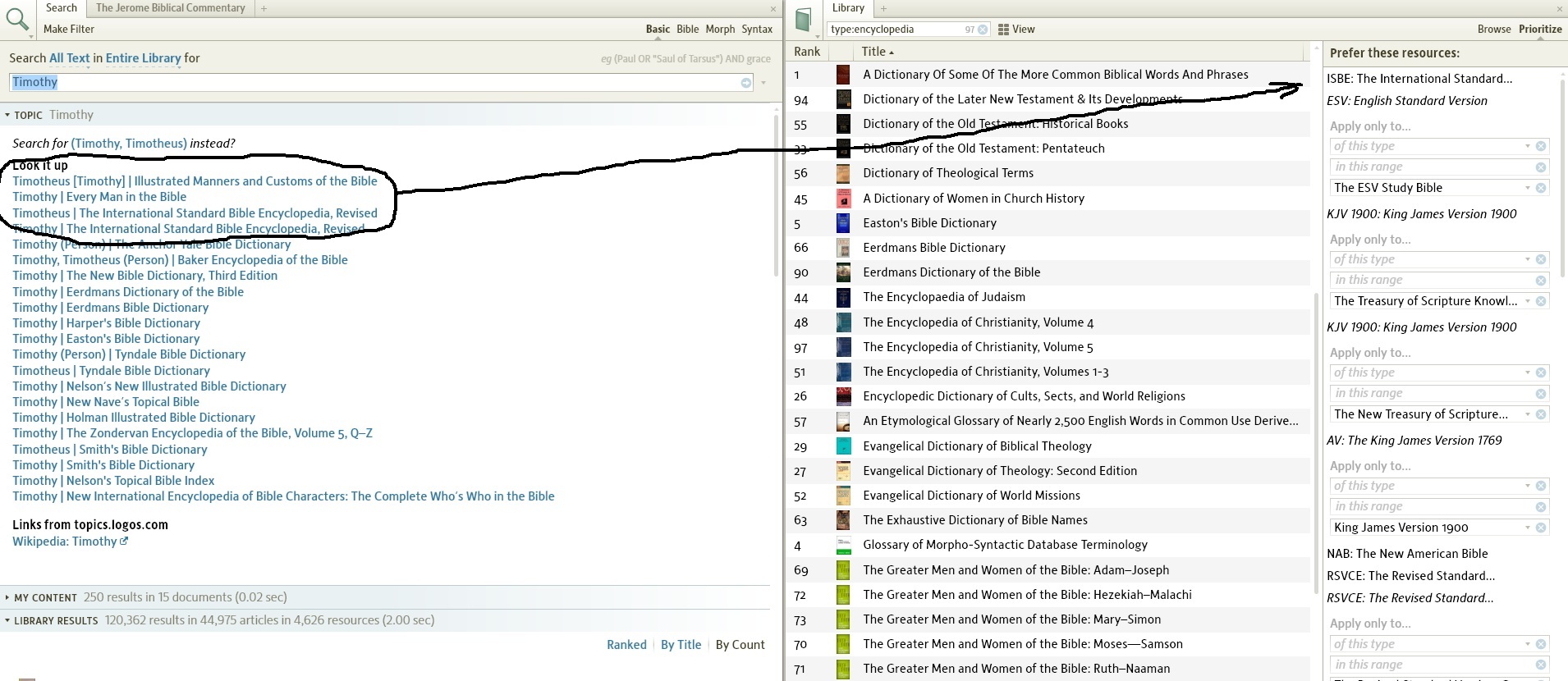Sort results Ranked
The height and width of the screenshot is (681, 1568).
point(626,645)
